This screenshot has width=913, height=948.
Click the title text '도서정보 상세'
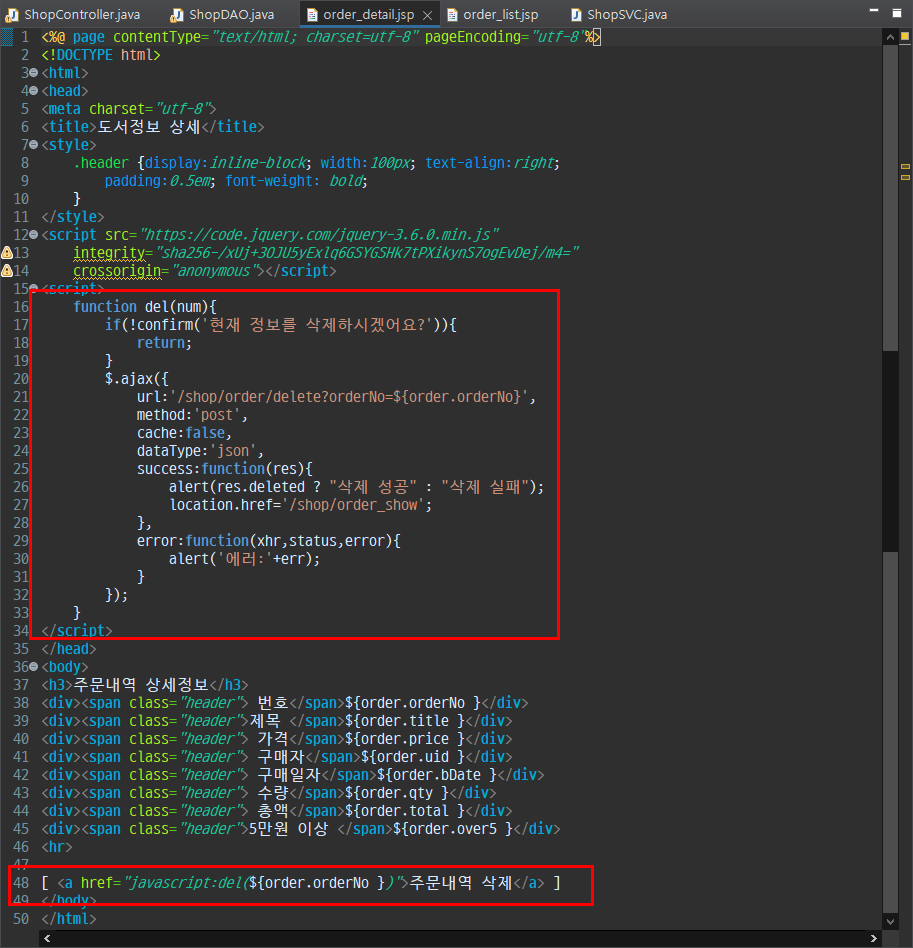(x=149, y=127)
